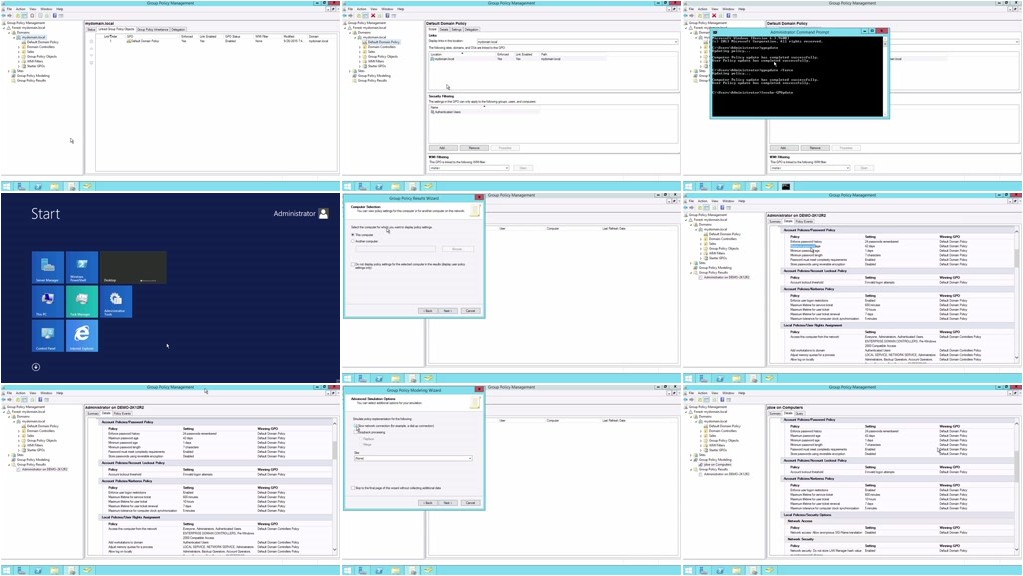1023x576 pixels.
Task: Open the Site dropdown in the Modeling Wizard
Action: 412,459
